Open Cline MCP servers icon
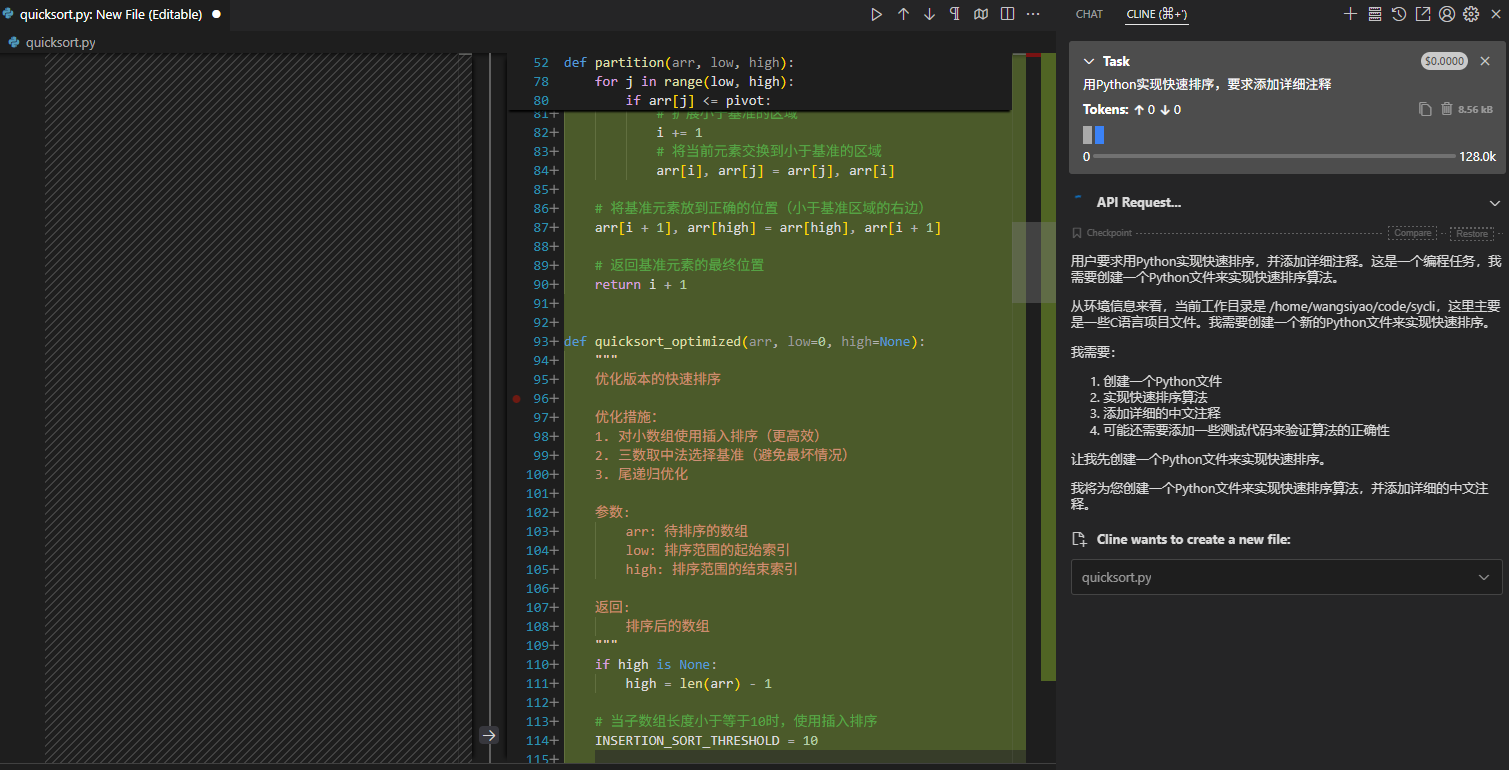The image size is (1509, 770). click(1374, 14)
